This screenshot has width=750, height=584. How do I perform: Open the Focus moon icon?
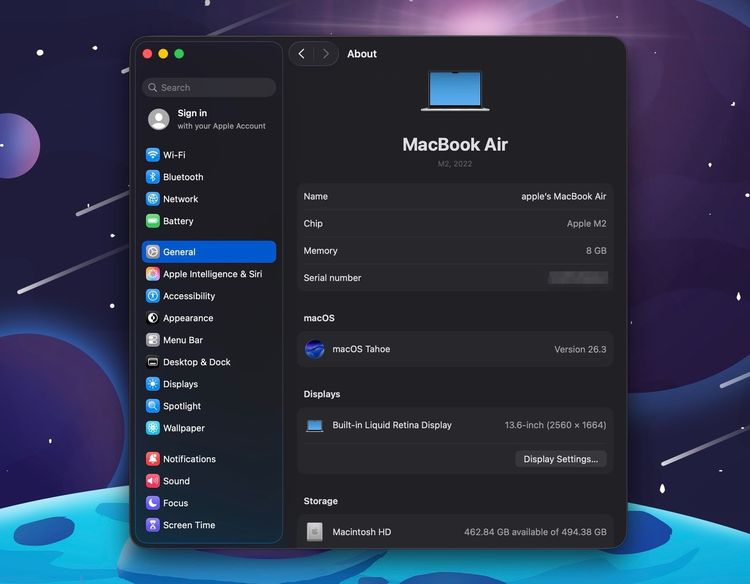(153, 503)
